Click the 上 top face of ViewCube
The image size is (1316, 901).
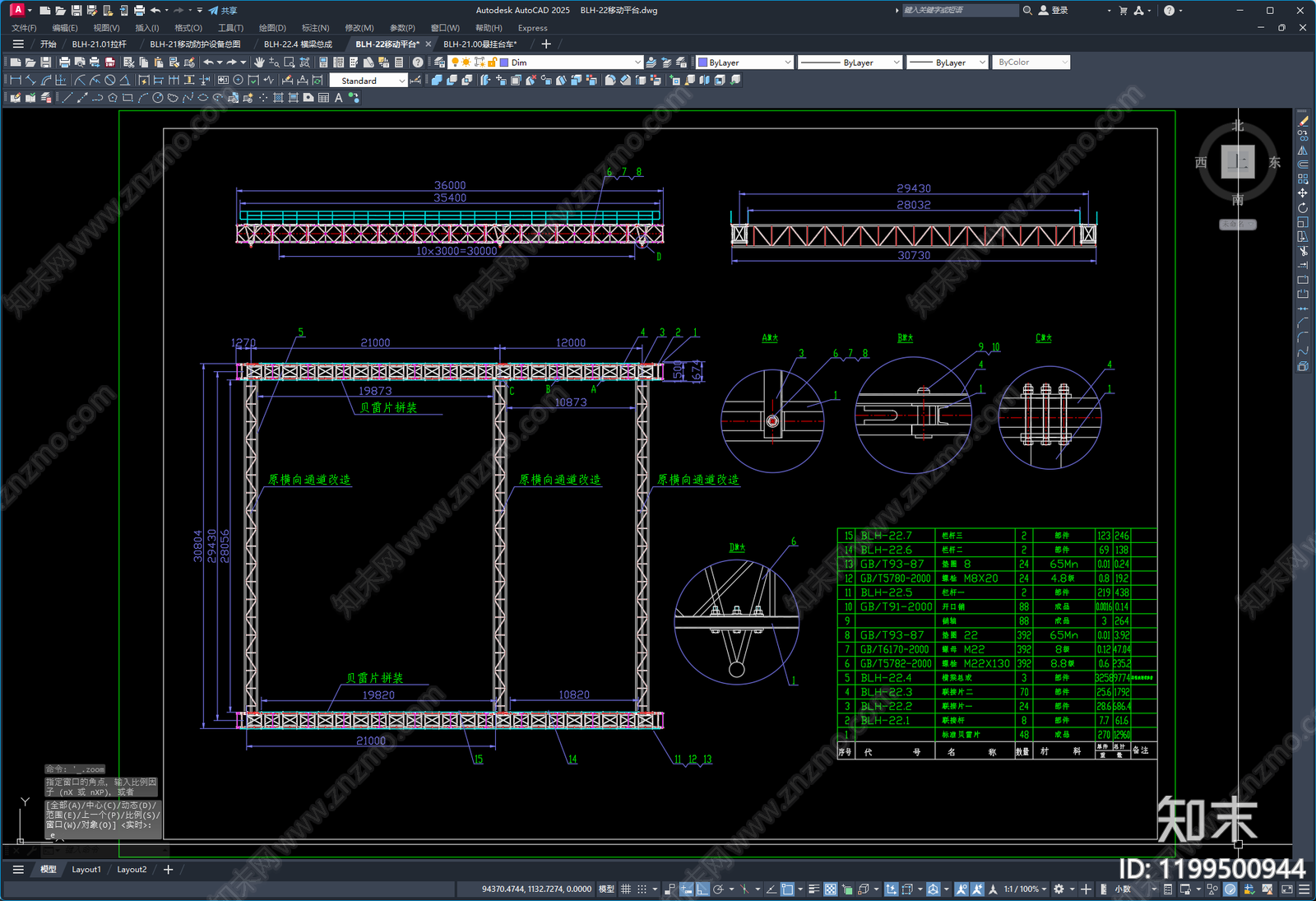pyautogui.click(x=1238, y=162)
